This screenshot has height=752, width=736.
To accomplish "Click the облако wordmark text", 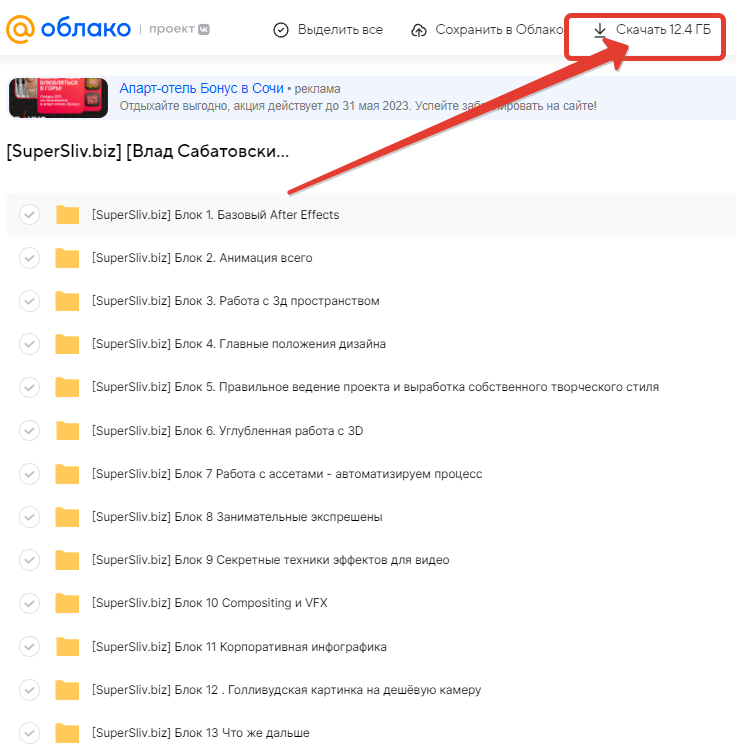I will click(86, 29).
